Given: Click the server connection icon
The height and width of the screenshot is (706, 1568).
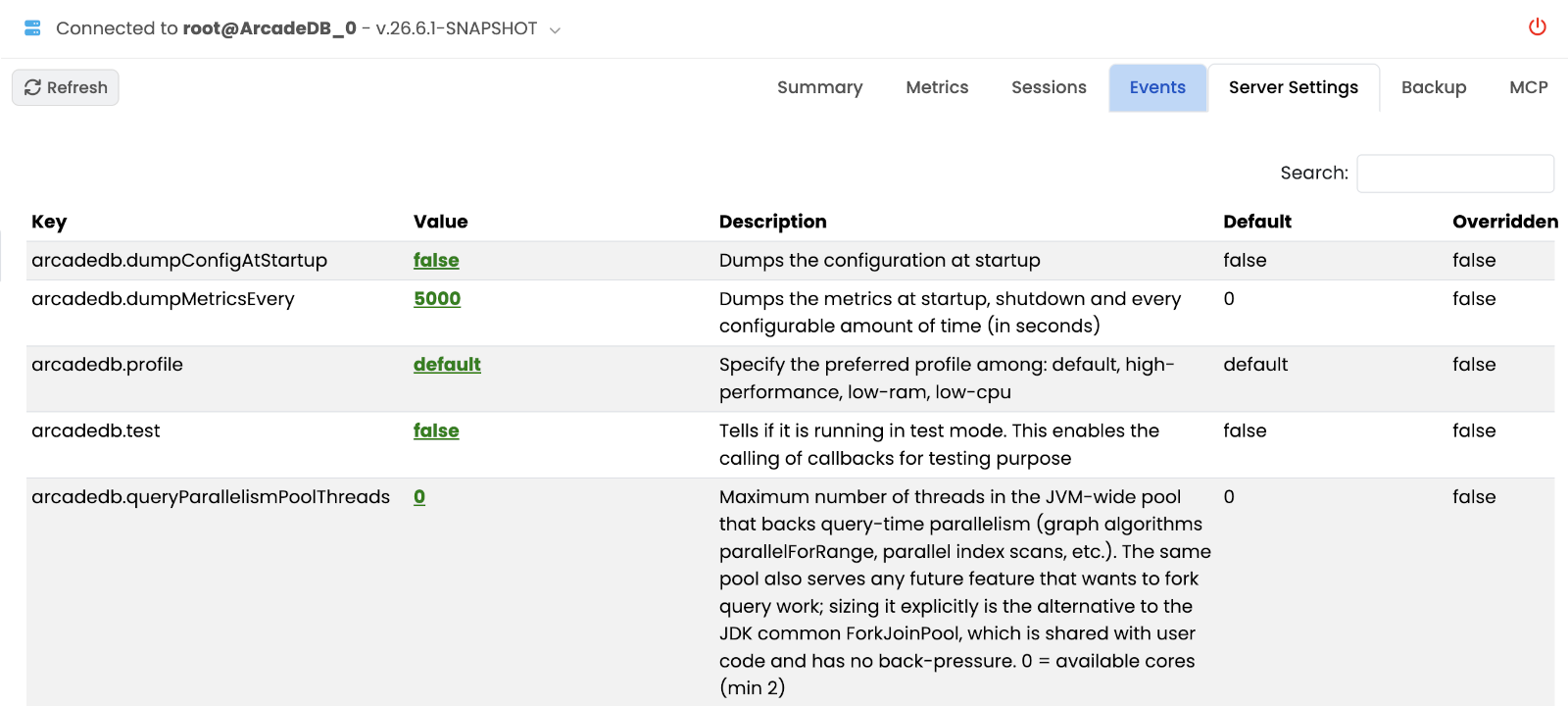Looking at the screenshot, I should (32, 28).
